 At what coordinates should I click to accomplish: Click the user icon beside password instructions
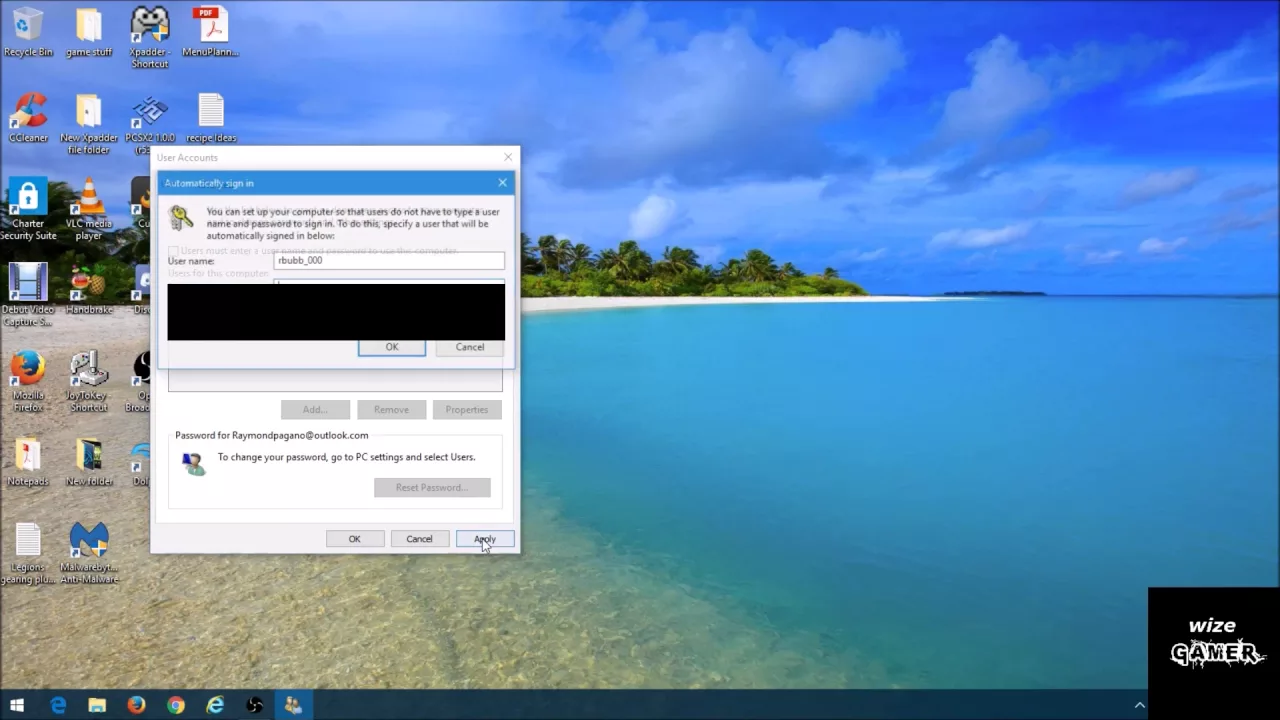point(194,464)
